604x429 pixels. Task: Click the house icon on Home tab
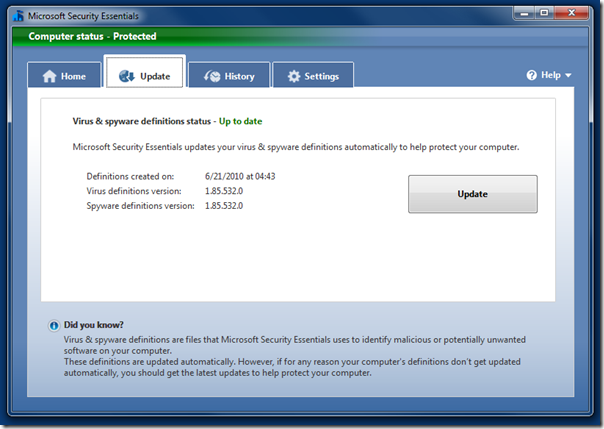coord(49,76)
